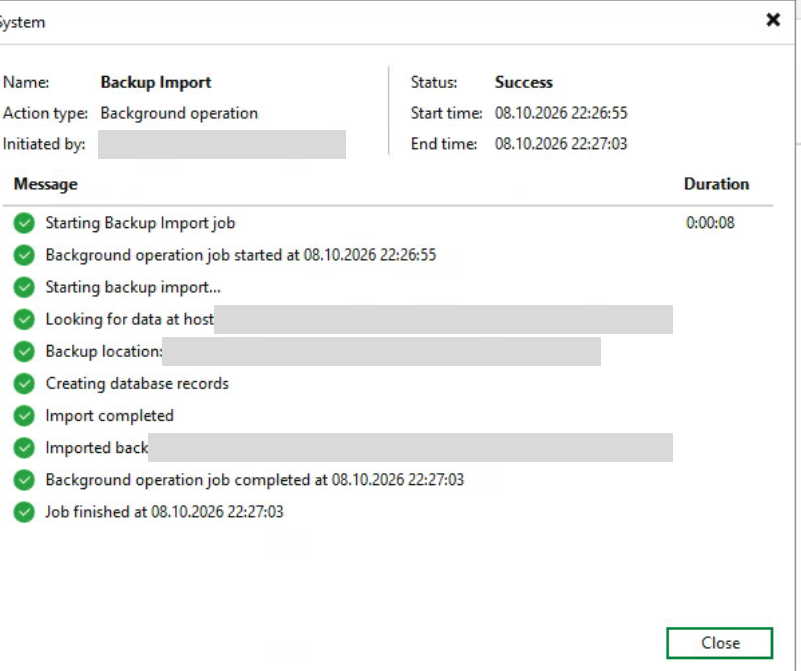The width and height of the screenshot is (801, 671).
Task: Click check icon beside Backup location
Action: click(24, 351)
